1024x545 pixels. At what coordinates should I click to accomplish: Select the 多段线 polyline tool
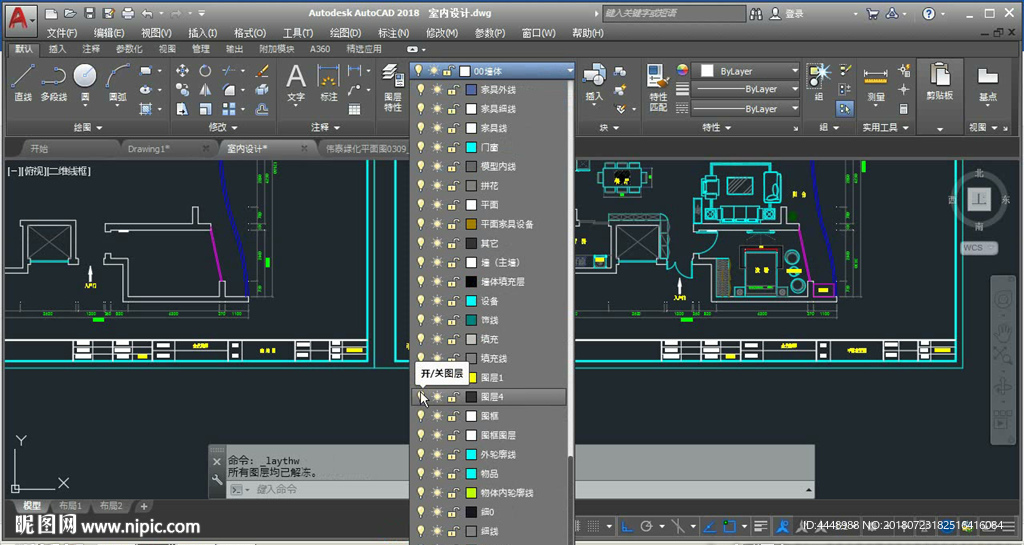coord(54,82)
